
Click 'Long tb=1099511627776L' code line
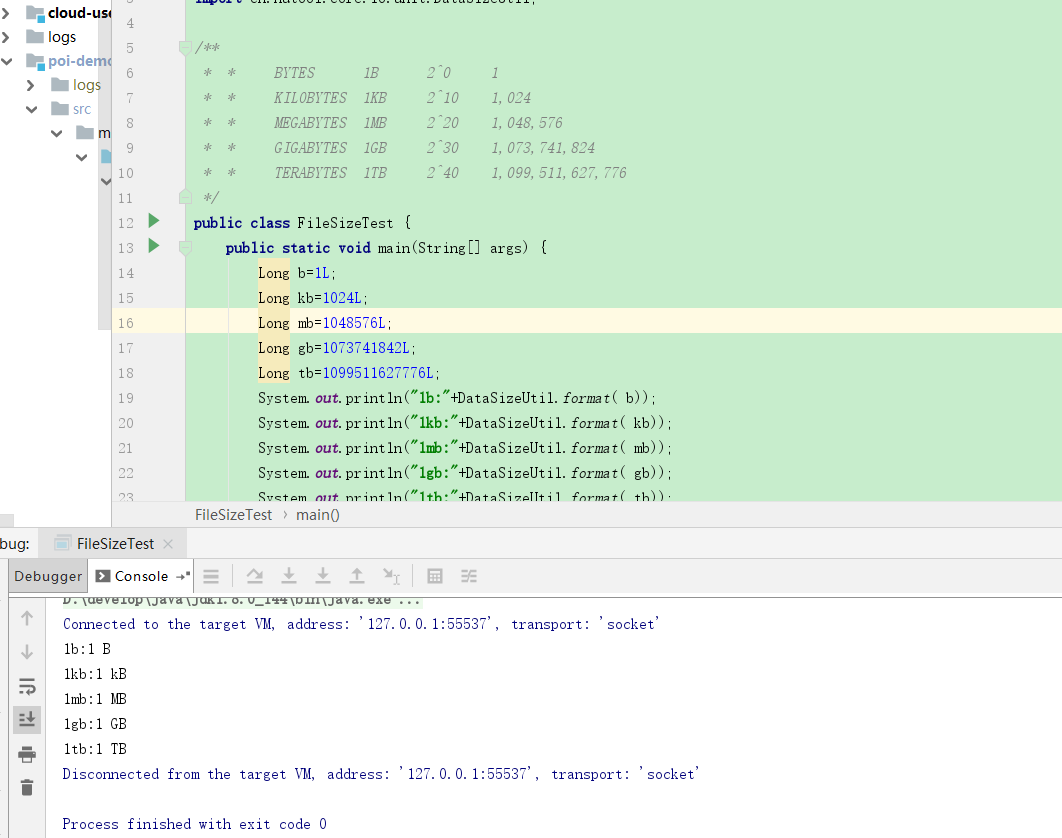point(349,373)
